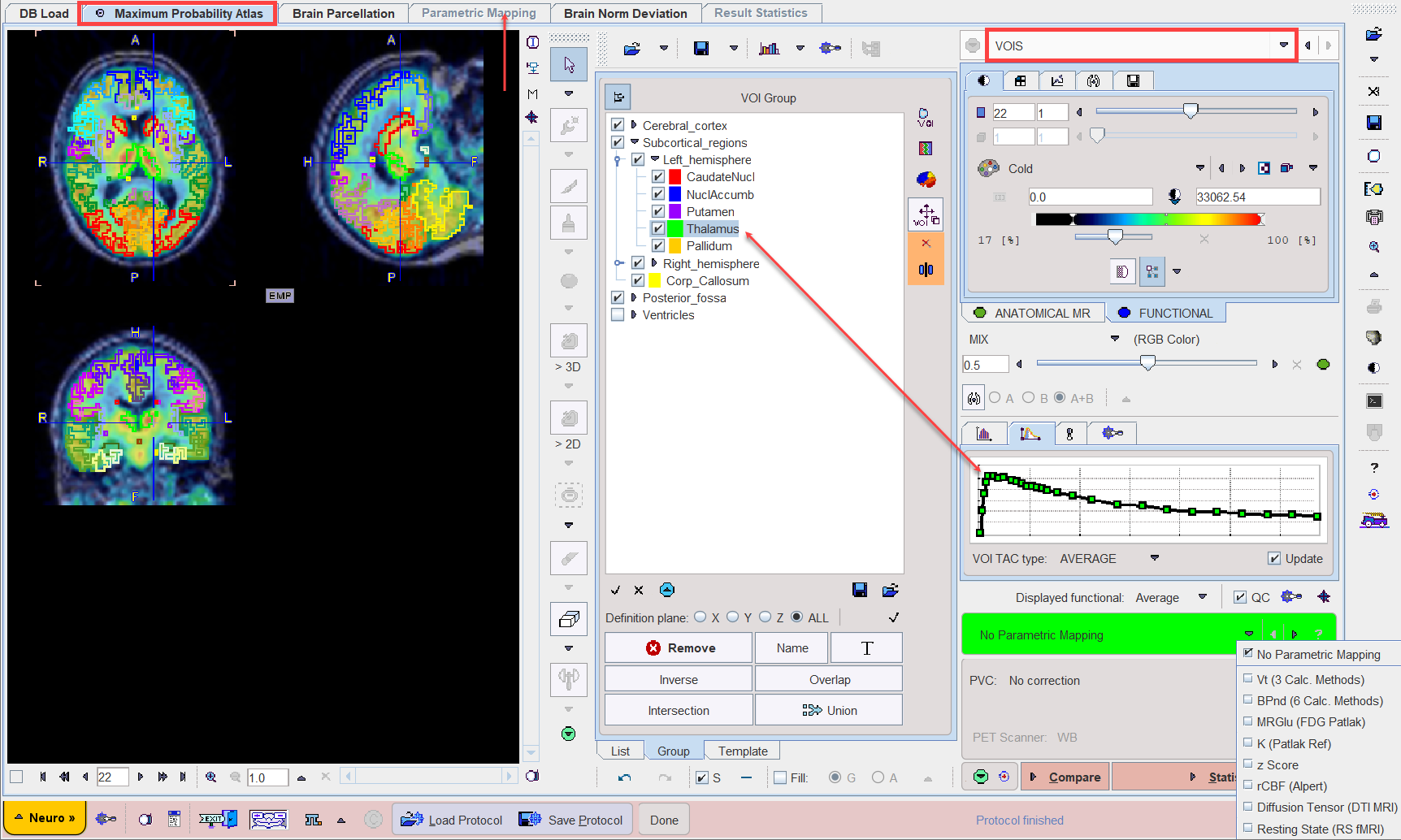The width and height of the screenshot is (1401, 840).
Task: Expand the Cerebral_cortex tree node
Action: pyautogui.click(x=634, y=125)
